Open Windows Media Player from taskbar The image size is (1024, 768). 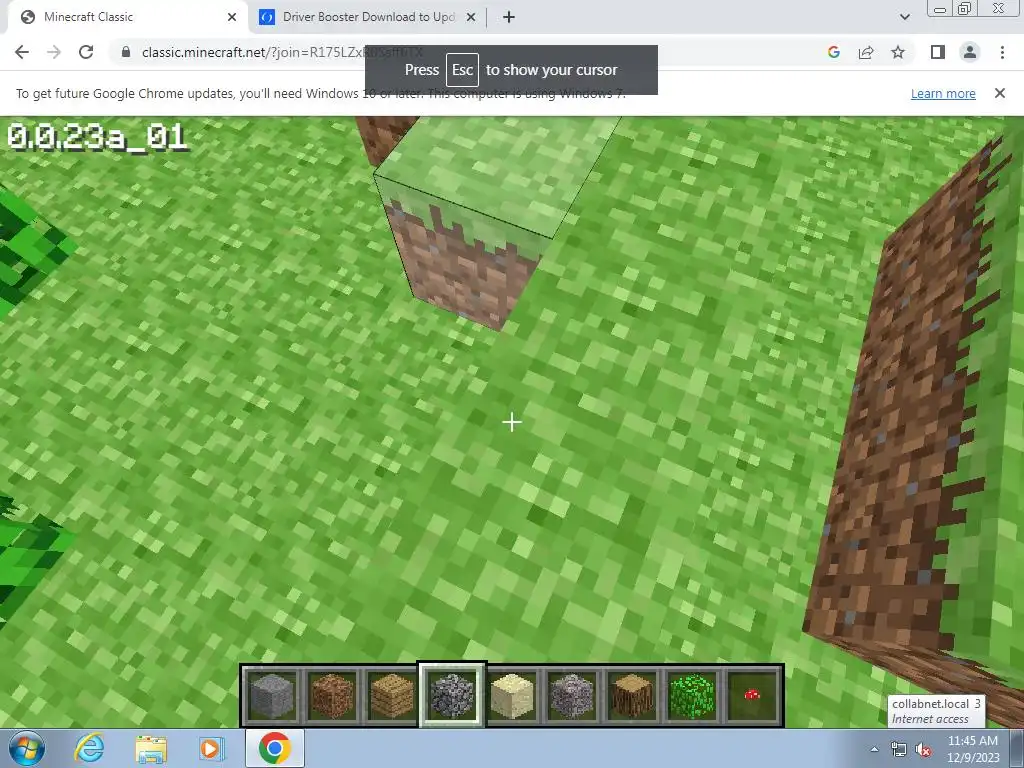(x=210, y=748)
